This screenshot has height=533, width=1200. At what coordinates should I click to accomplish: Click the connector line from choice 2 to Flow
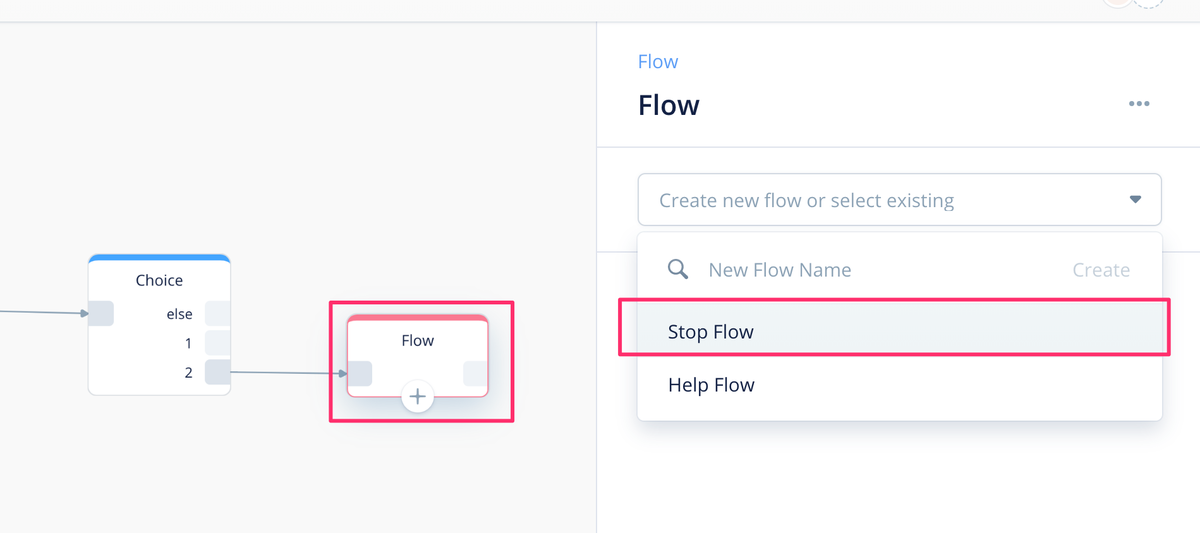288,373
